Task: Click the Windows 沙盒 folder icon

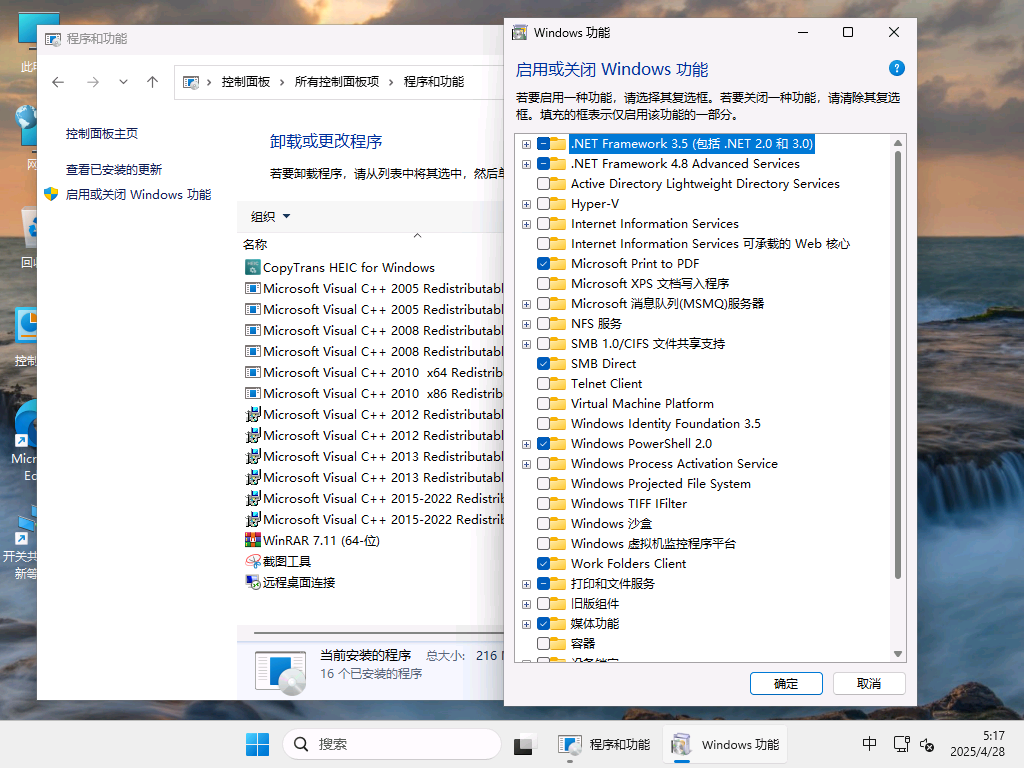Action: click(558, 523)
